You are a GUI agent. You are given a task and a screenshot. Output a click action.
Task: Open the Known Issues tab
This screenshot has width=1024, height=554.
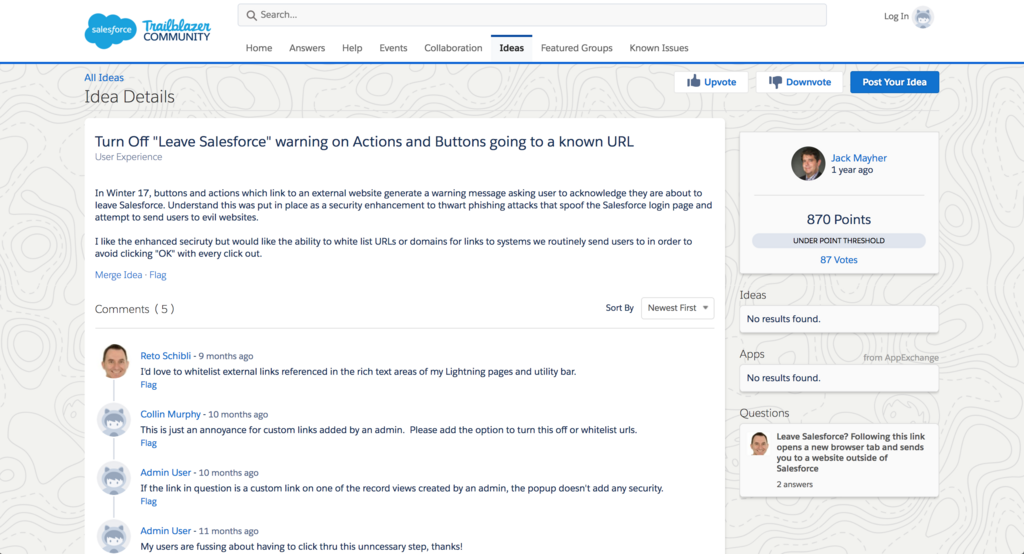point(659,48)
